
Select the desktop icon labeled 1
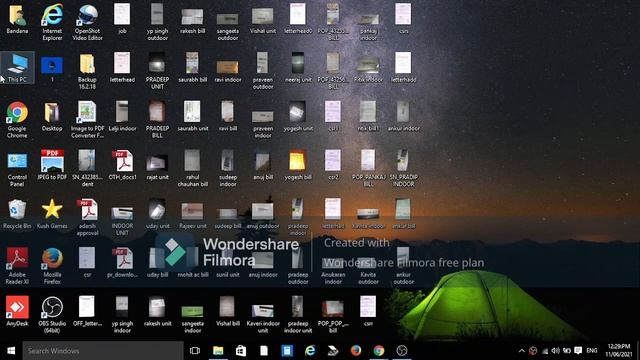point(52,68)
